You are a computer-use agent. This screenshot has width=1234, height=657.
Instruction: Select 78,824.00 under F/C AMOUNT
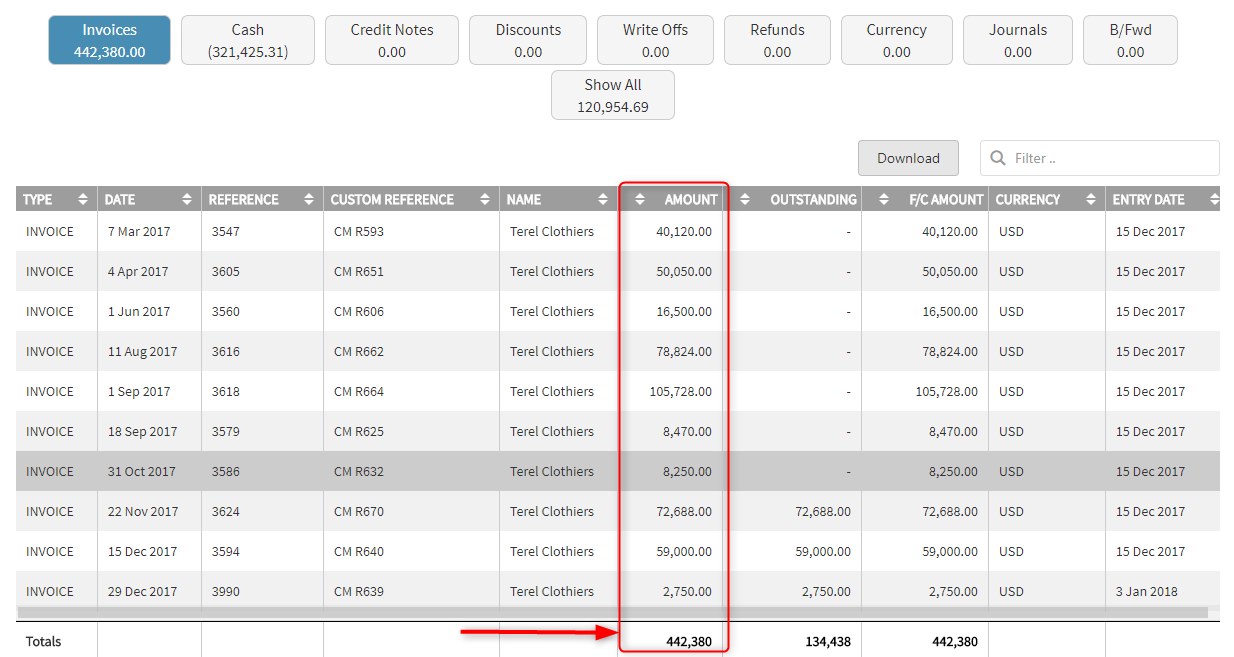(x=950, y=351)
